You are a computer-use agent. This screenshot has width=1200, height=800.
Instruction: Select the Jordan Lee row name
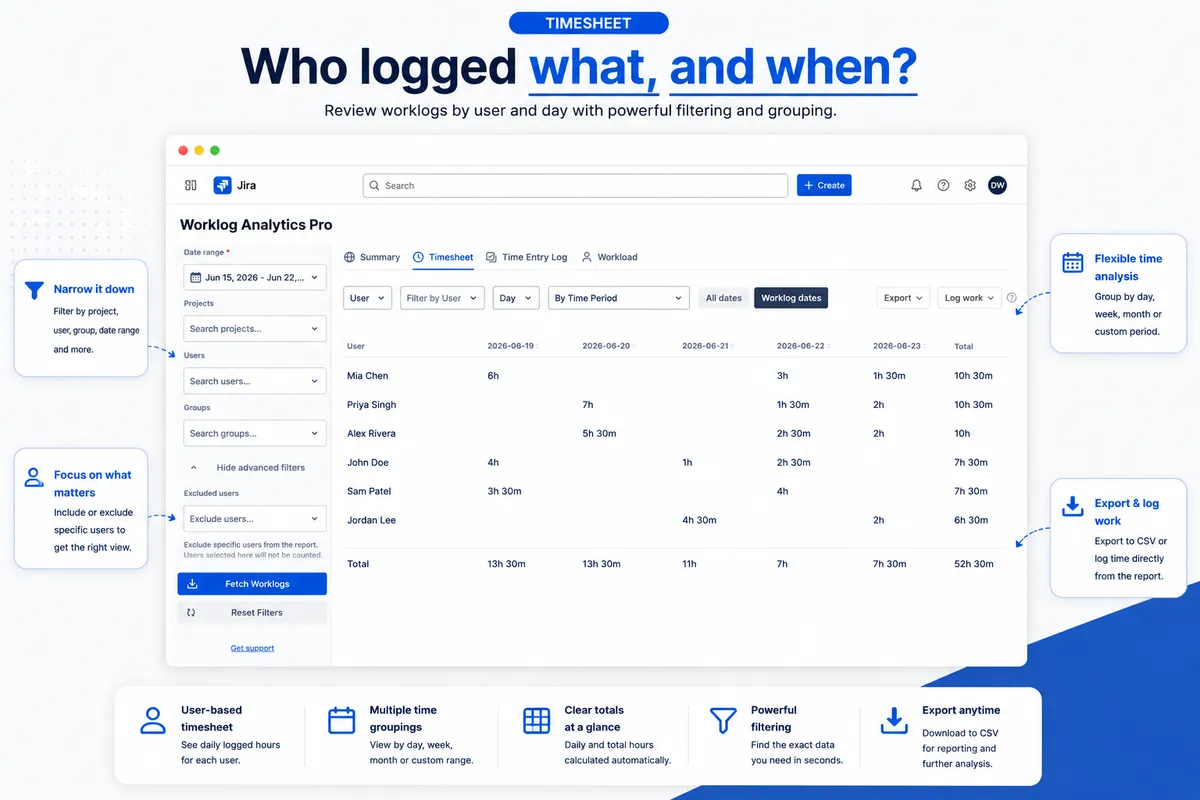tap(371, 520)
